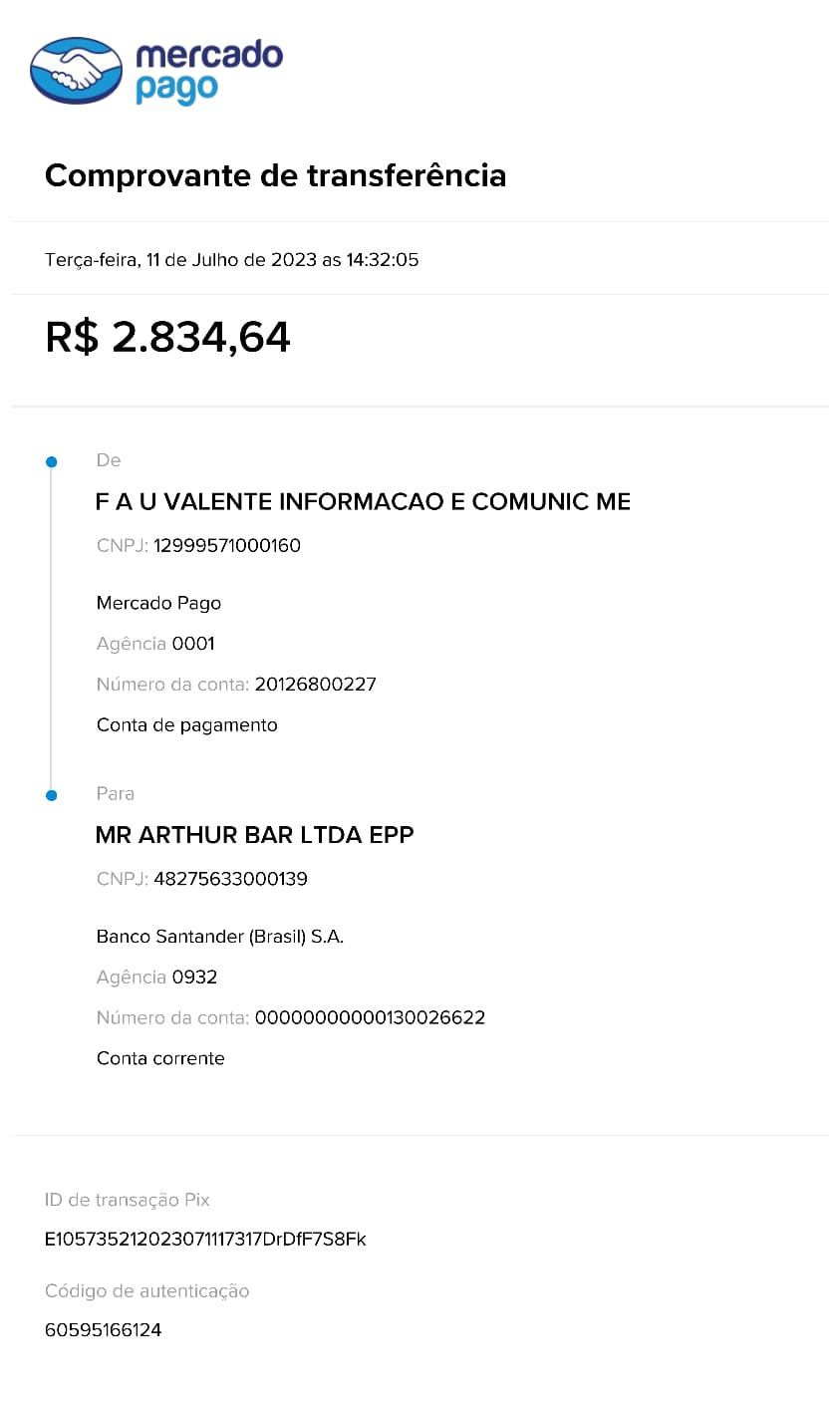Select the Pix transaction ID string
This screenshot has width=840, height=1401.
coord(205,1240)
